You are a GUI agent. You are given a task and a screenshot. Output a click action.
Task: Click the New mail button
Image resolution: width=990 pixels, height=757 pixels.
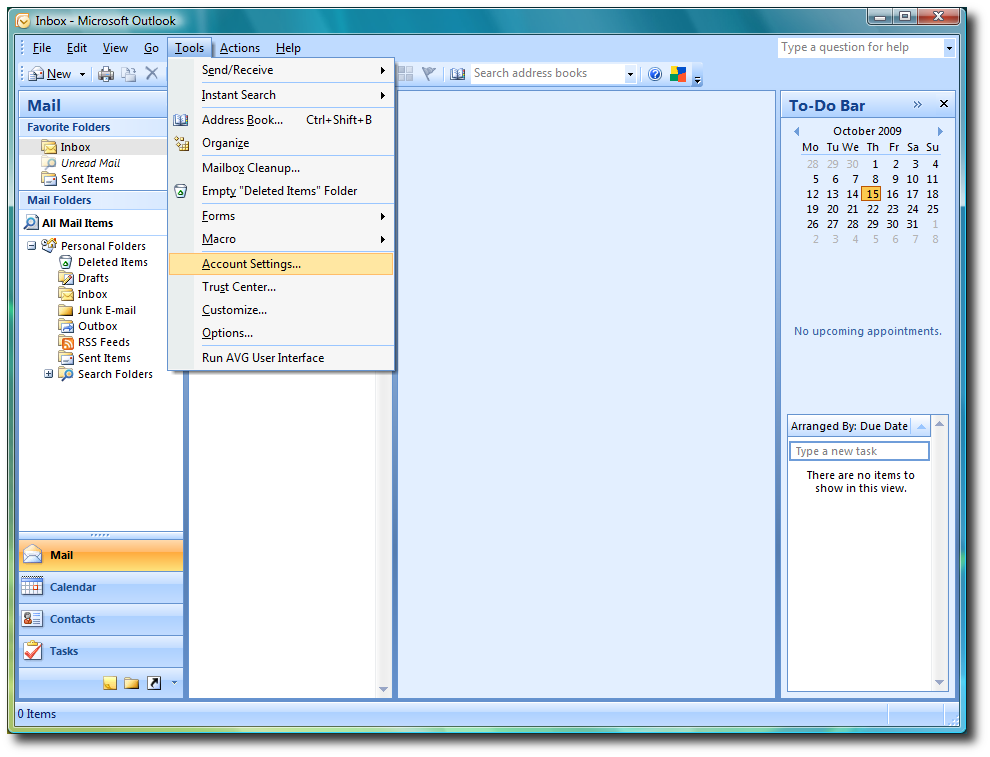pyautogui.click(x=51, y=75)
